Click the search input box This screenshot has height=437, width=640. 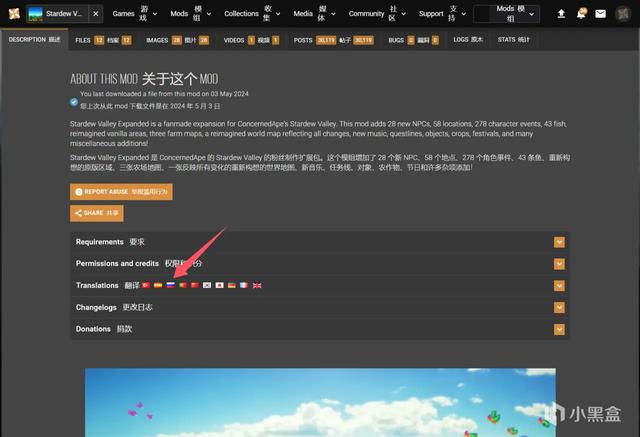(x=482, y=14)
